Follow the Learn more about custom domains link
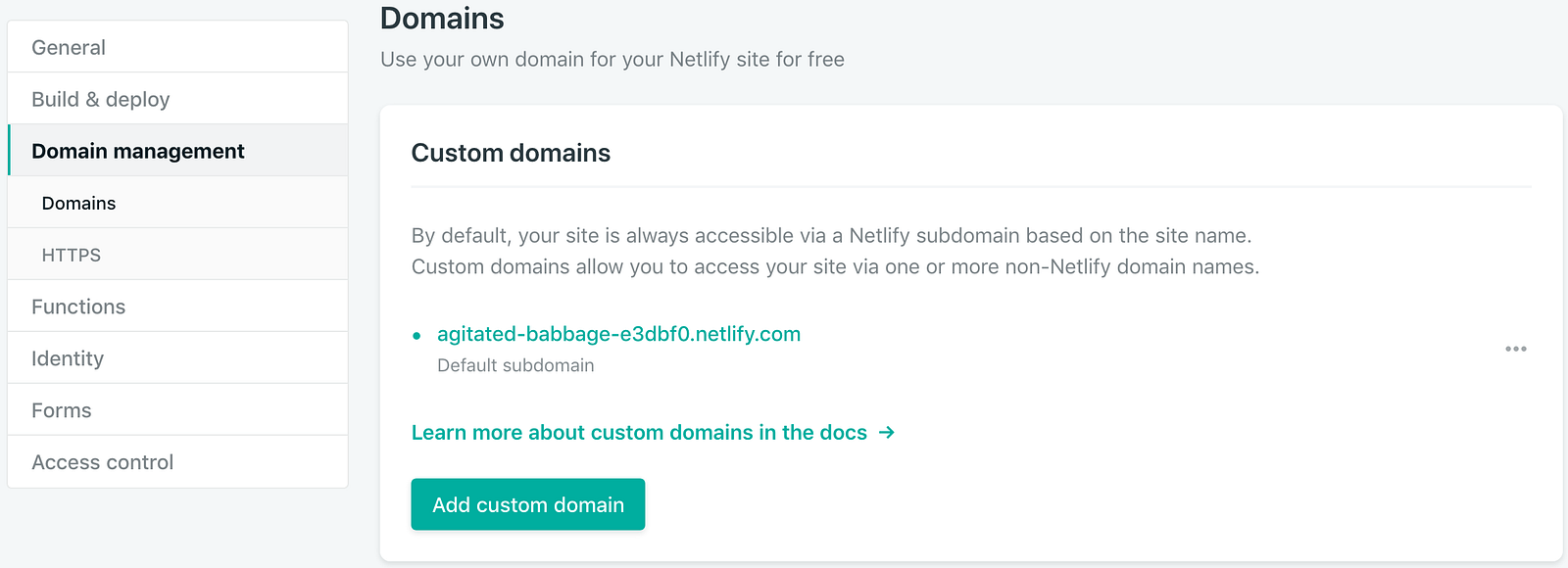The height and width of the screenshot is (568, 1568). (639, 433)
